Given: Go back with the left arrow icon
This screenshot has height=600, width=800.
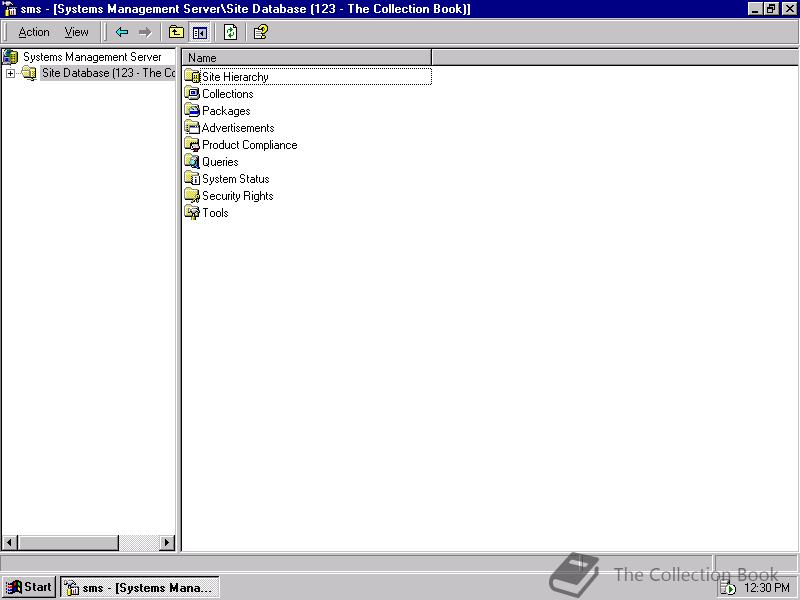Looking at the screenshot, I should pyautogui.click(x=121, y=32).
